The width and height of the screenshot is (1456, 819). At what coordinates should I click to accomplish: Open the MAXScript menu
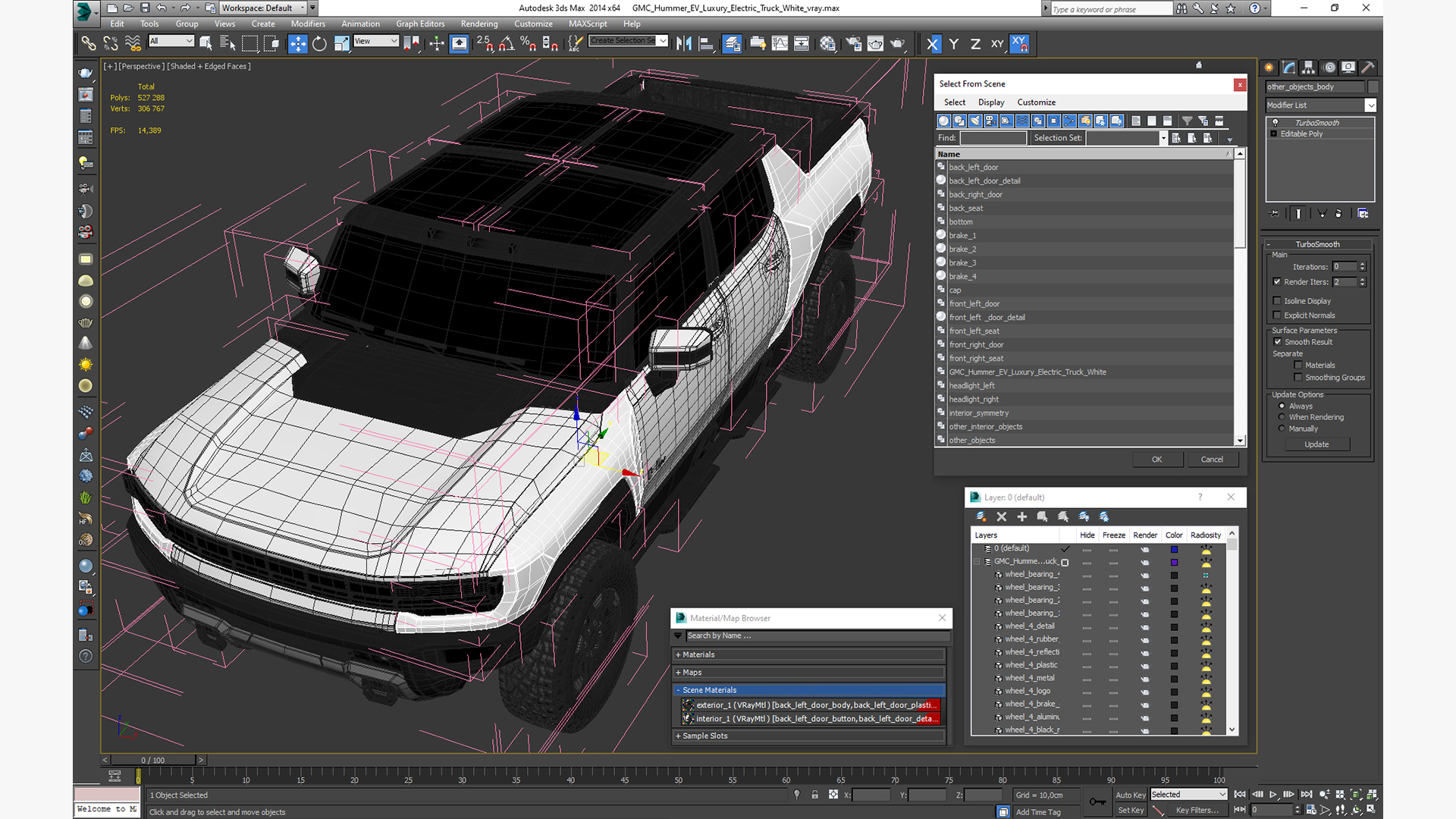[x=588, y=24]
